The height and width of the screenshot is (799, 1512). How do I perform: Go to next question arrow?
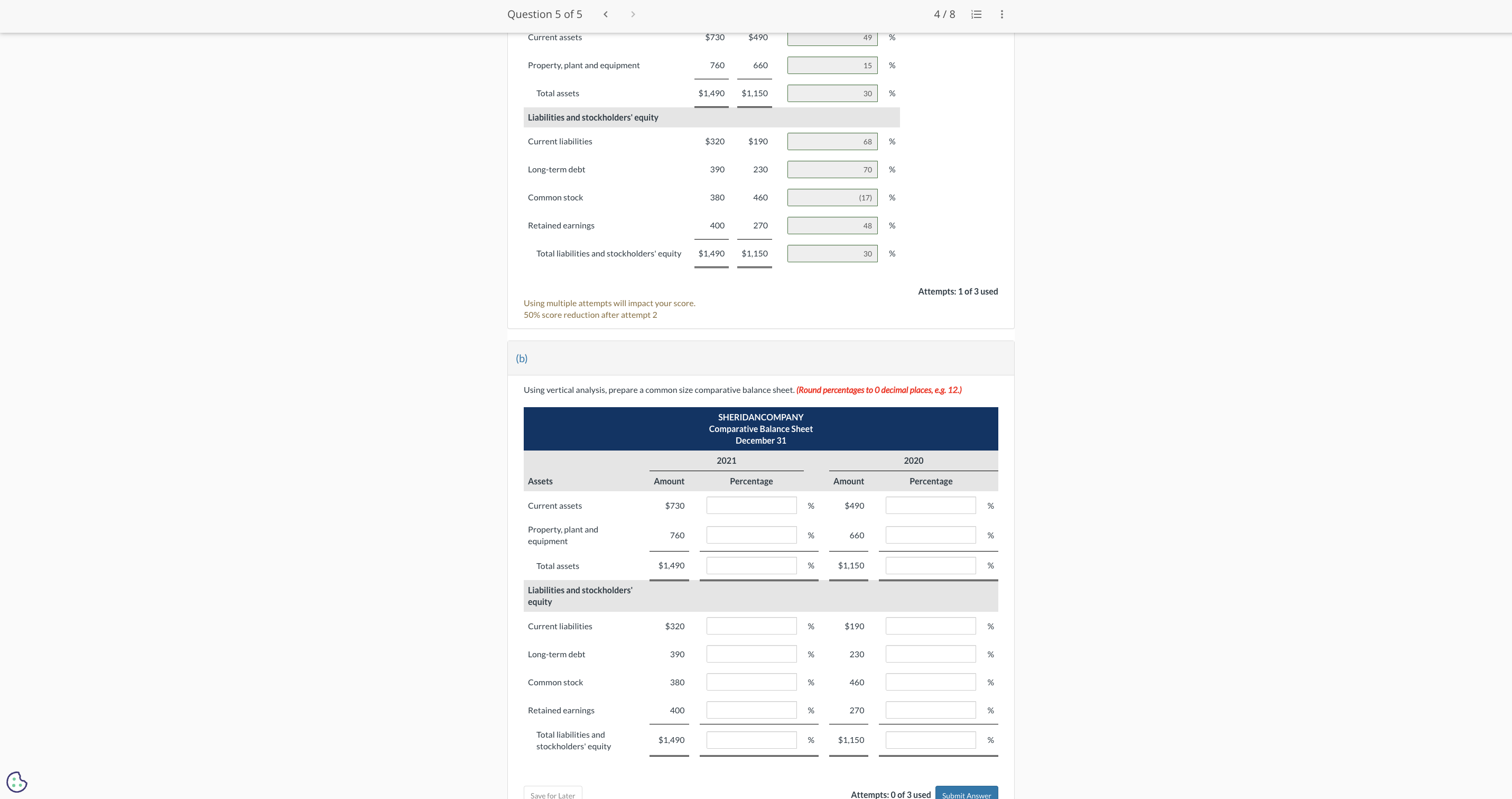pos(633,14)
